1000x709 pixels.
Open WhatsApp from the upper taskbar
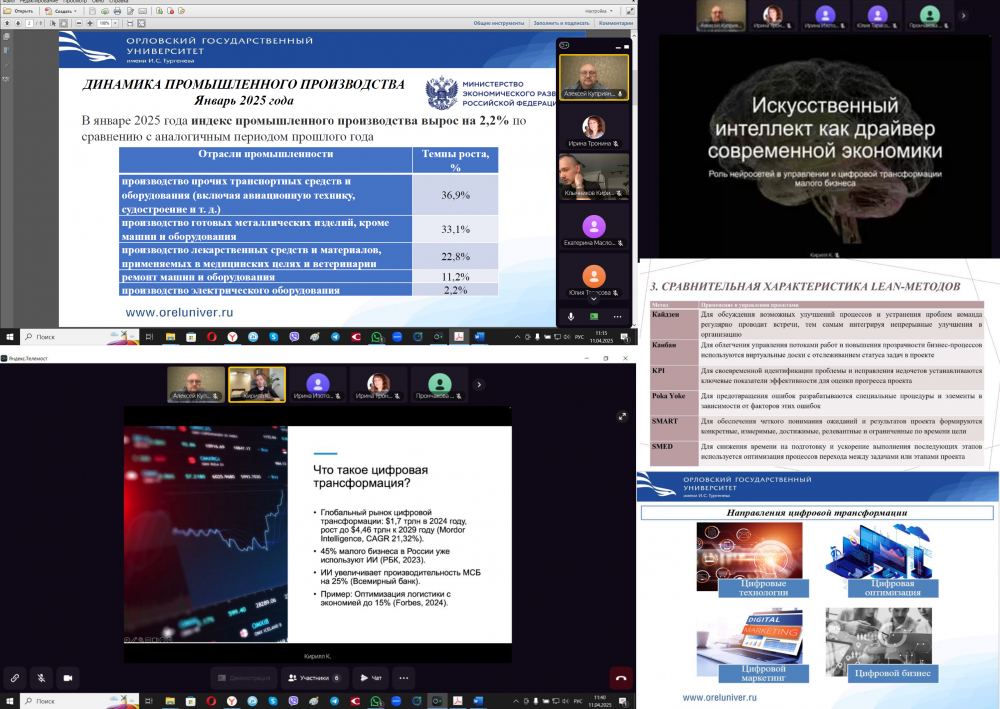[x=376, y=337]
